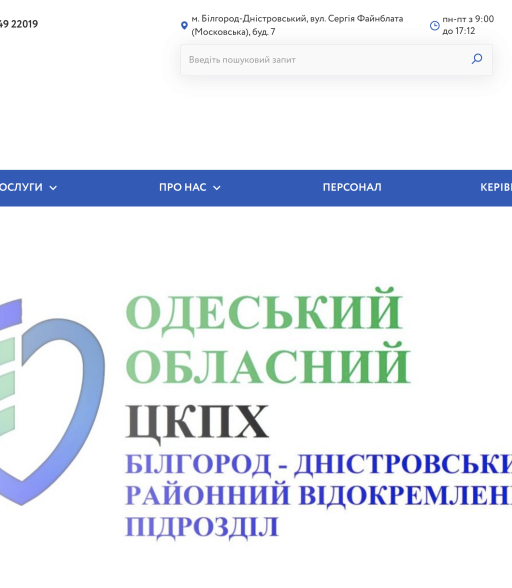Click the РАЙОННИЙ ВІДОКРЕМЛЕНИЙ banner line
The height and width of the screenshot is (588, 512).
(x=318, y=495)
